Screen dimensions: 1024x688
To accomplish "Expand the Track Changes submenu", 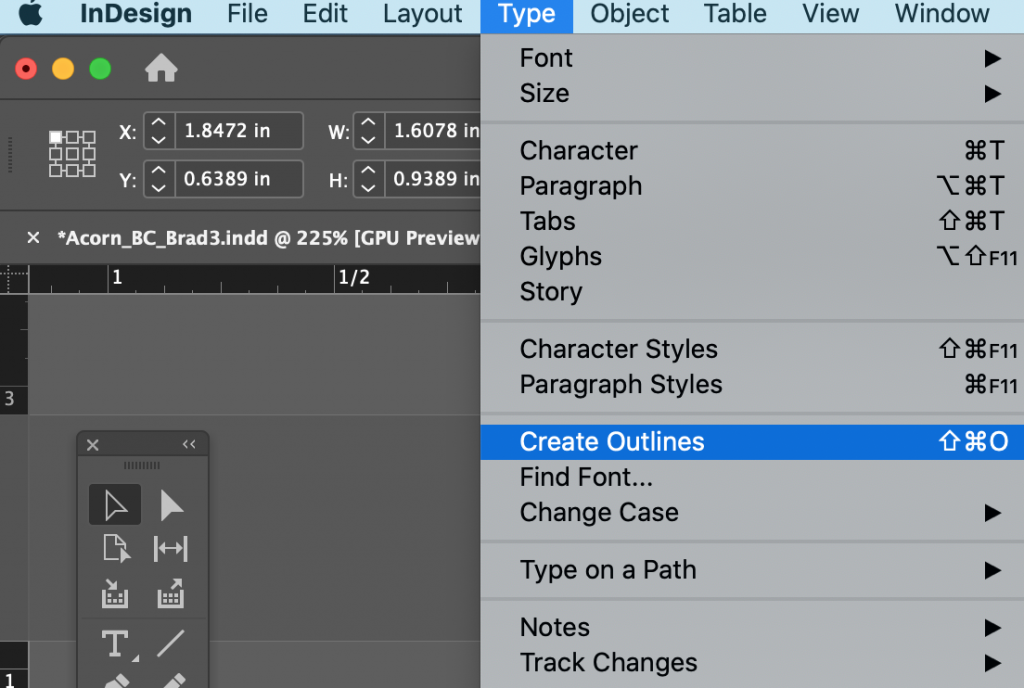I will click(752, 663).
